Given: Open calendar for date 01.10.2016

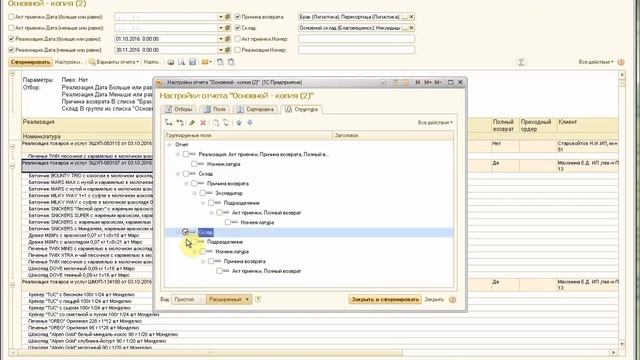Looking at the screenshot, I should 228,39.
